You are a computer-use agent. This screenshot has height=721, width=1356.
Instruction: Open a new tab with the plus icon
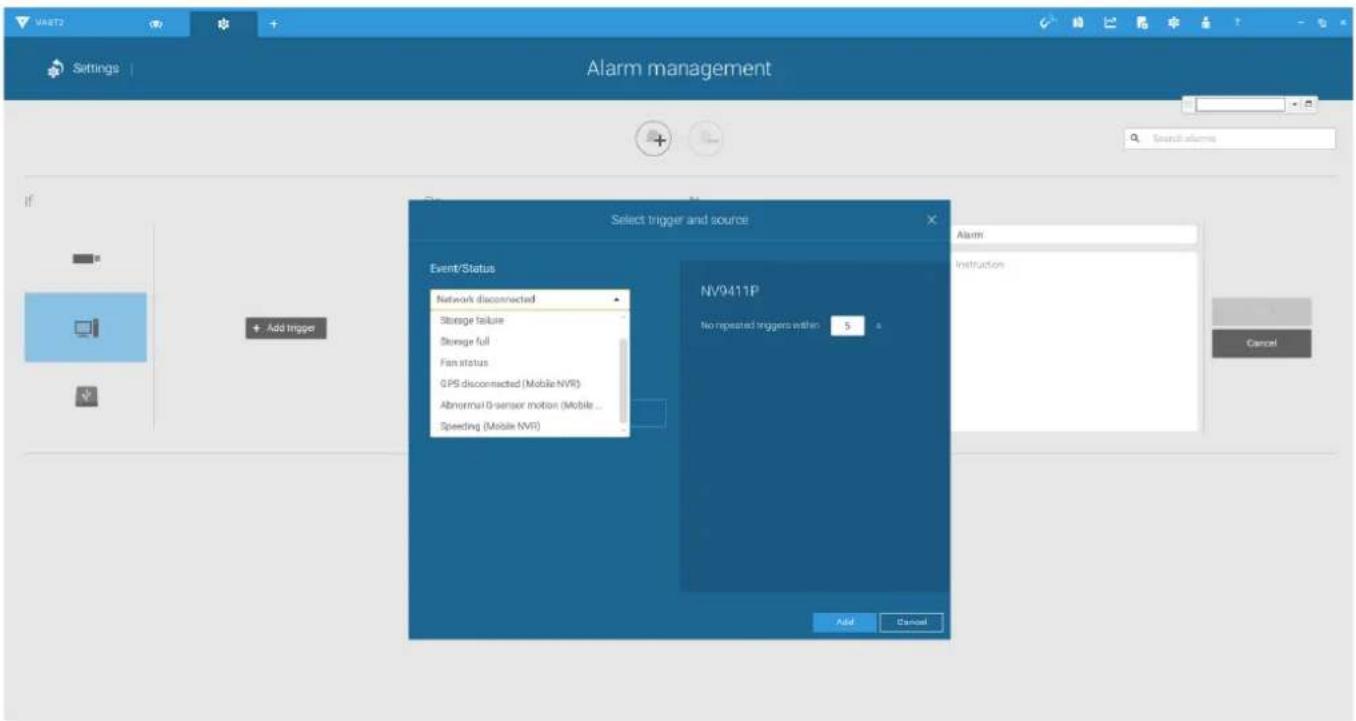(273, 23)
